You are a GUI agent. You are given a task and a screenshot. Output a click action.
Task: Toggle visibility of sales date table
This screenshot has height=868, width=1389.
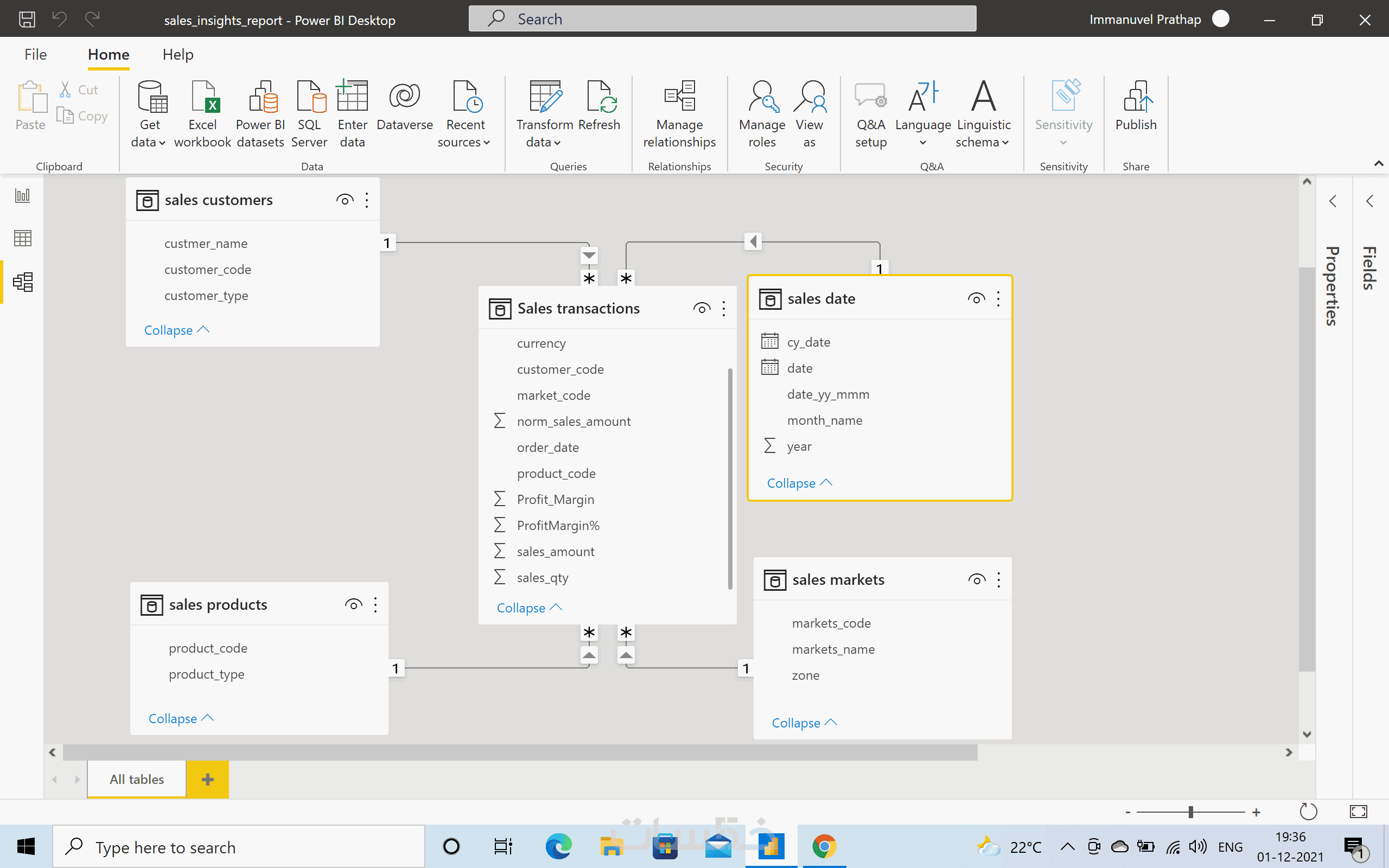(x=976, y=298)
